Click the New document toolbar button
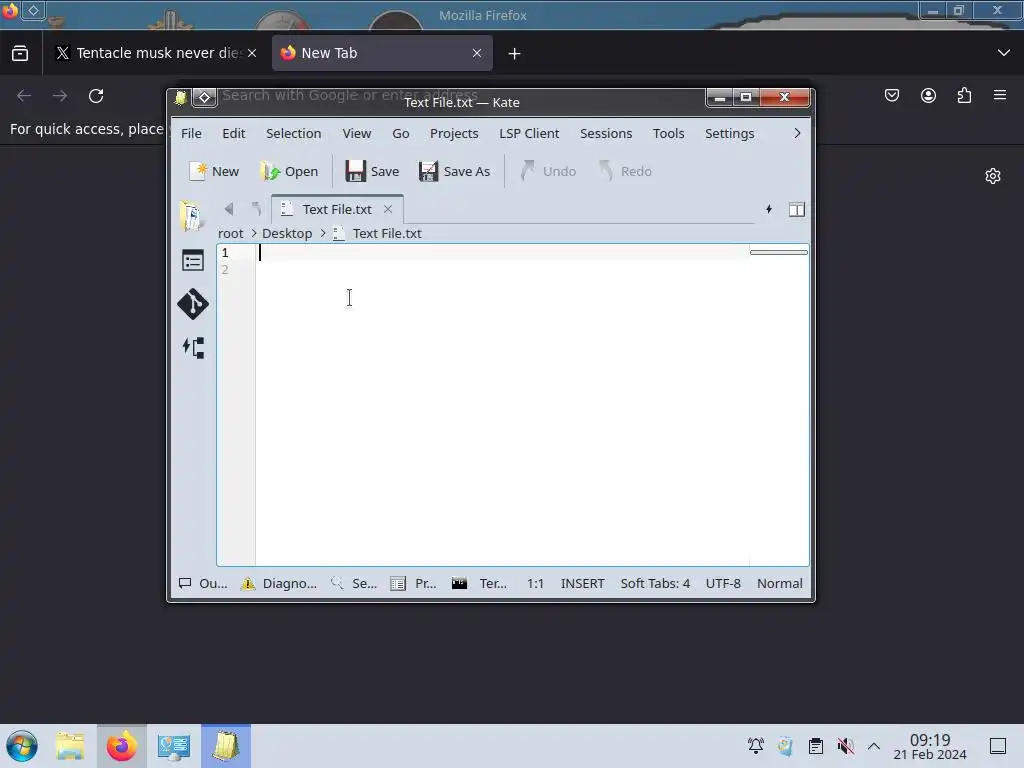 (214, 171)
